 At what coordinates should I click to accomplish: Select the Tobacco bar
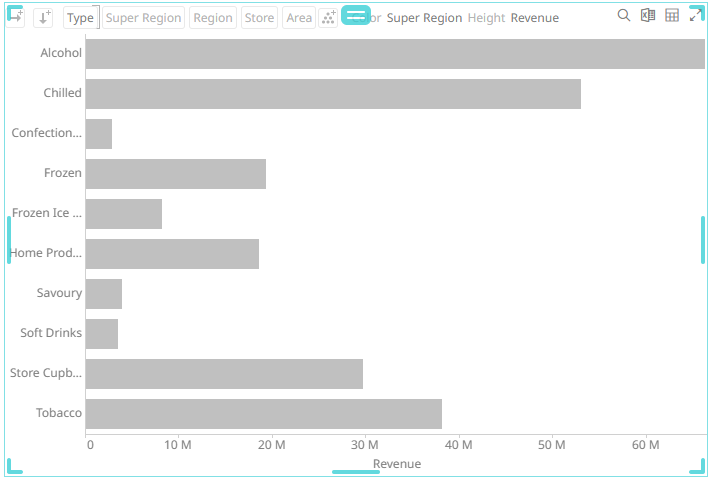264,414
